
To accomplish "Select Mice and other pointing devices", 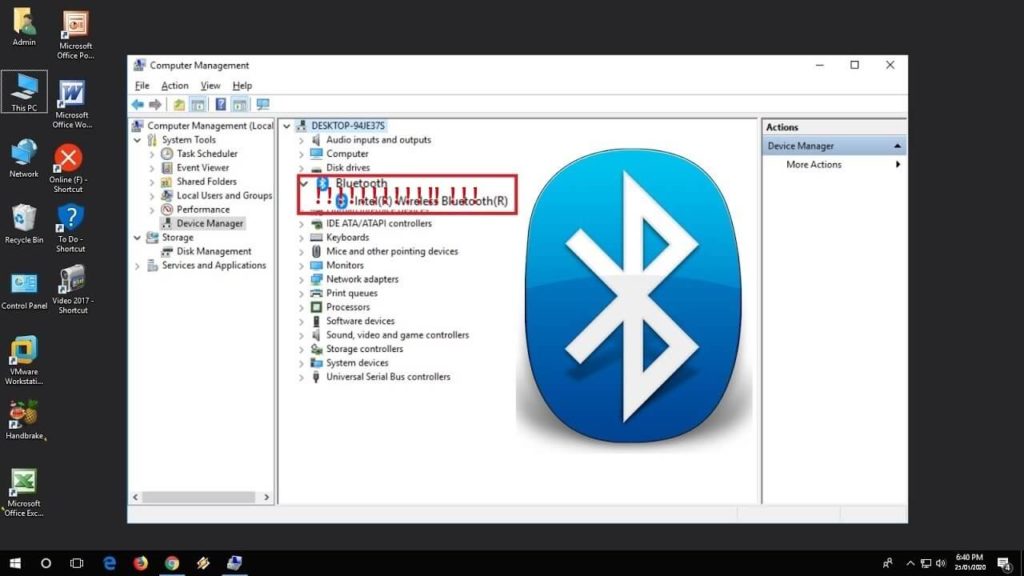I will pos(392,251).
